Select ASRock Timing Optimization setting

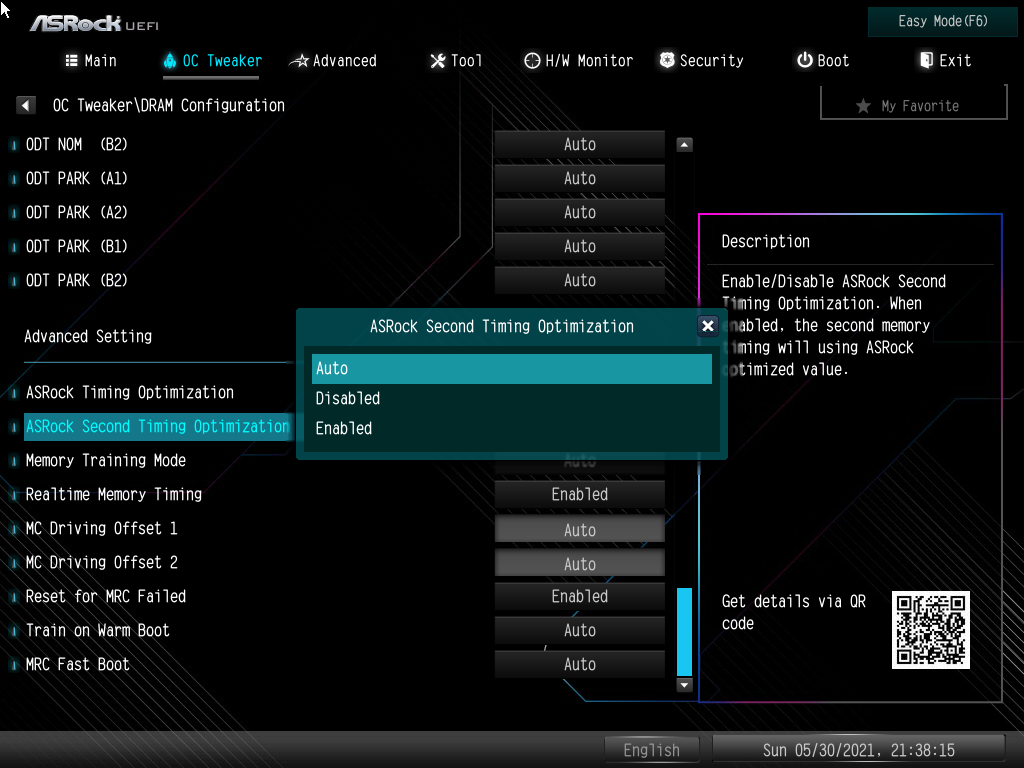(129, 392)
